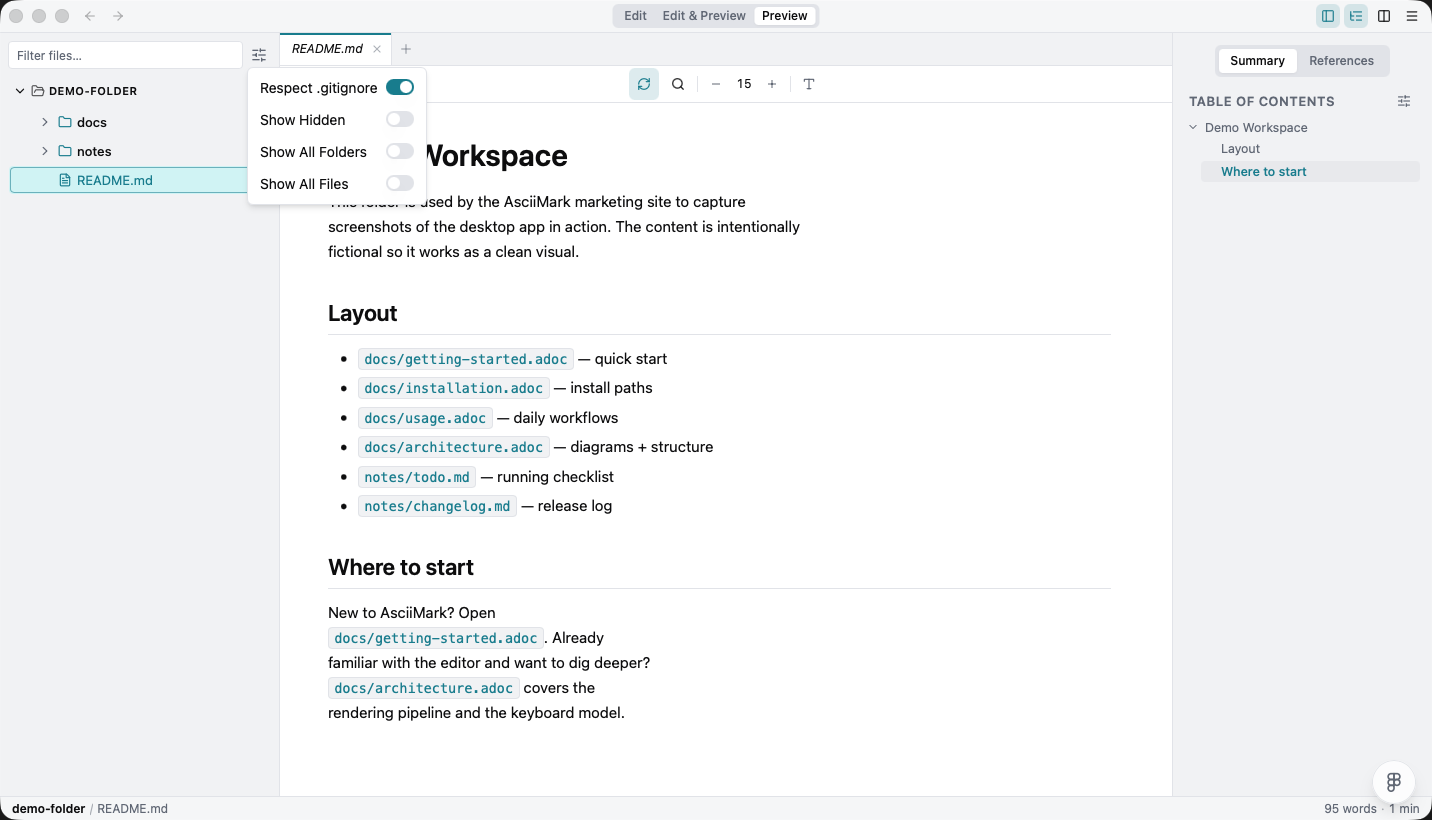Click the README.md file icon in sidebar
Image resolution: width=1432 pixels, height=820 pixels.
tap(65, 180)
